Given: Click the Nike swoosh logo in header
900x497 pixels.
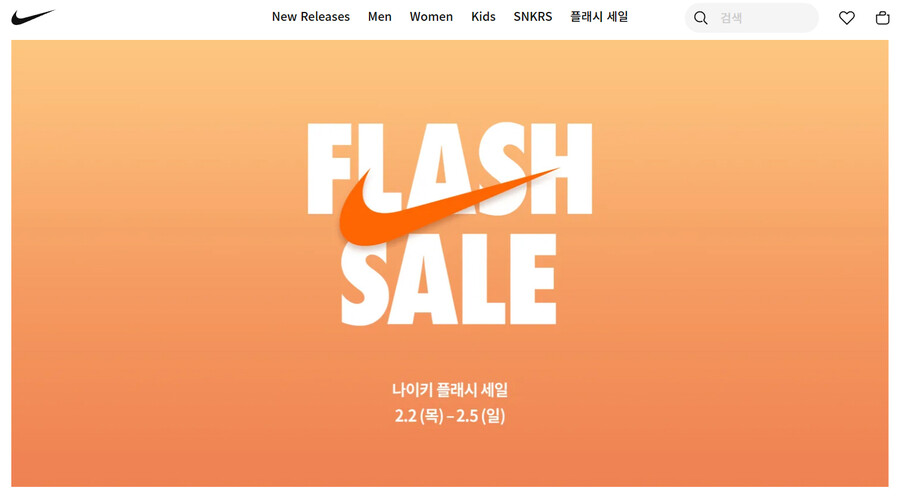Looking at the screenshot, I should 33,17.
